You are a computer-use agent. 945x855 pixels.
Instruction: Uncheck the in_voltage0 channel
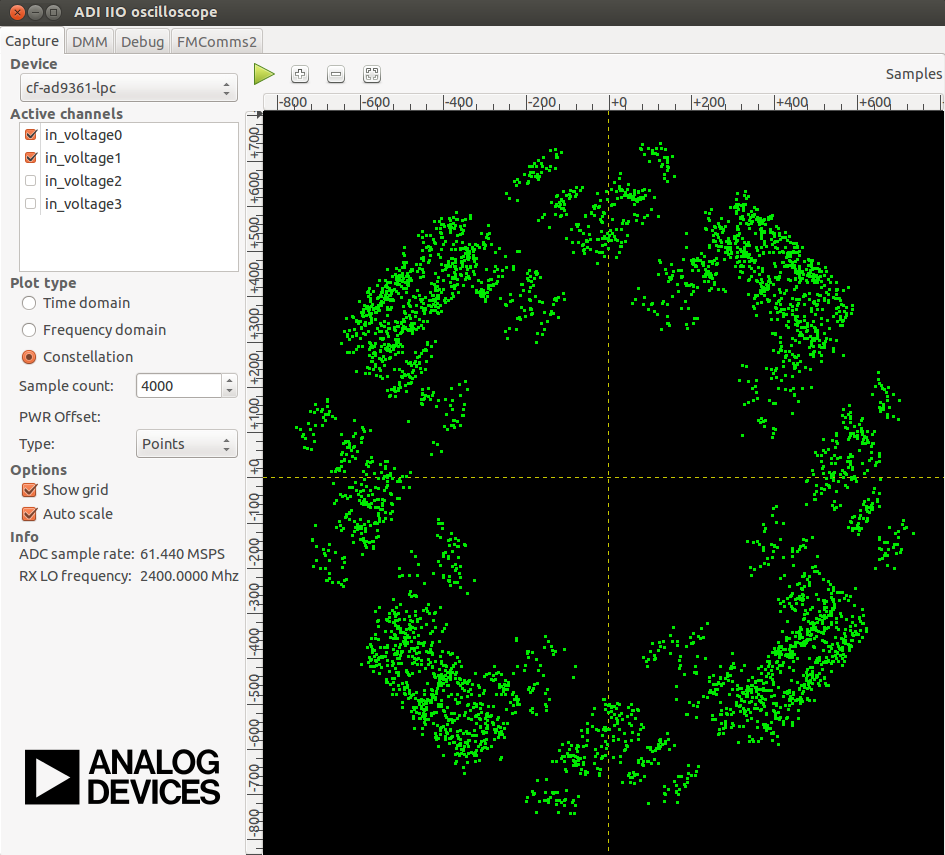pos(31,134)
